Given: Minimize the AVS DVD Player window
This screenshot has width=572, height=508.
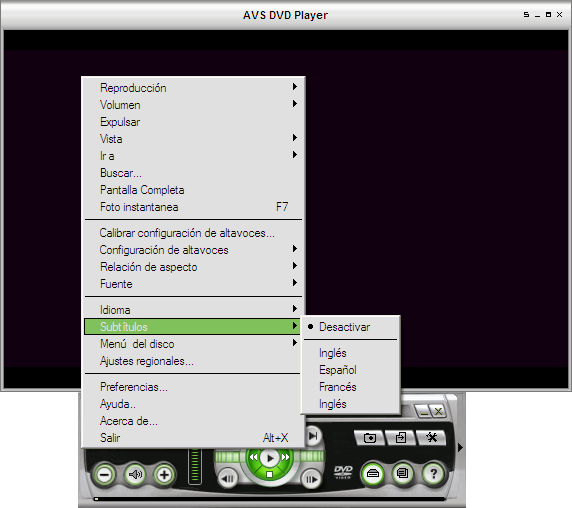Looking at the screenshot, I should 537,15.
